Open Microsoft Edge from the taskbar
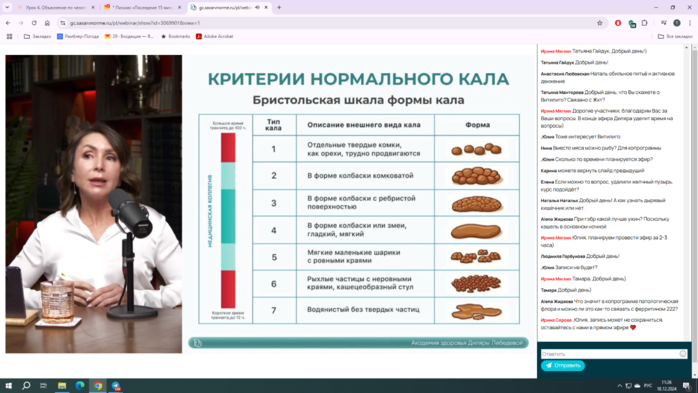This screenshot has height=393, width=698. 80,386
